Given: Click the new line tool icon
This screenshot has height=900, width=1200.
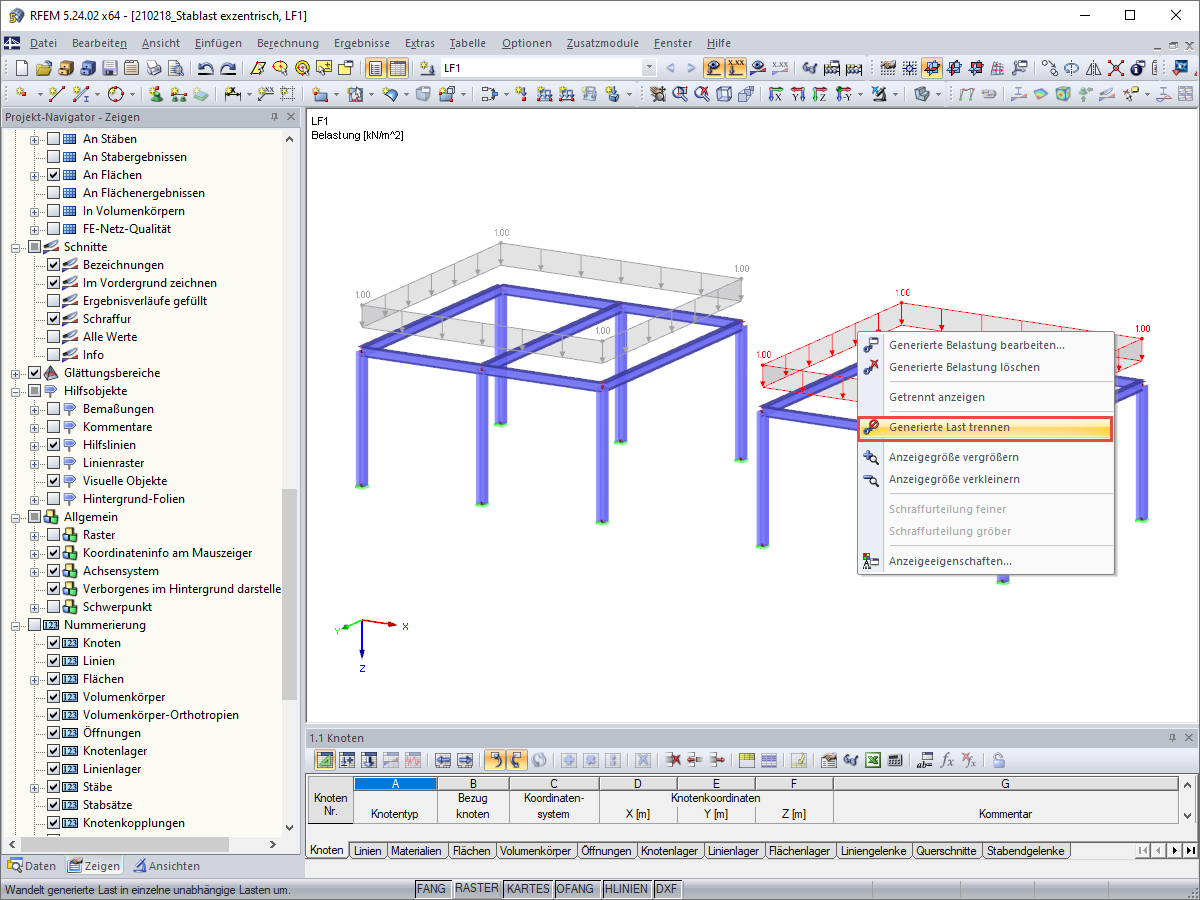Looking at the screenshot, I should pos(57,94).
